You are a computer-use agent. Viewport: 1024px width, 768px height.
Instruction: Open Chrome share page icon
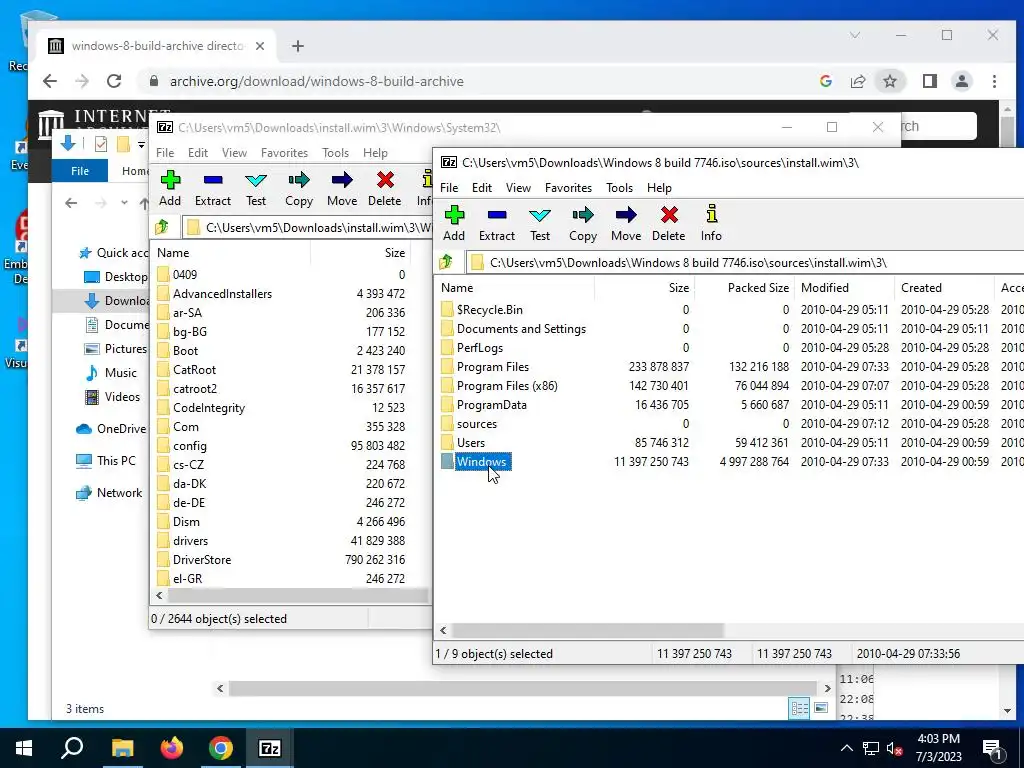[857, 81]
